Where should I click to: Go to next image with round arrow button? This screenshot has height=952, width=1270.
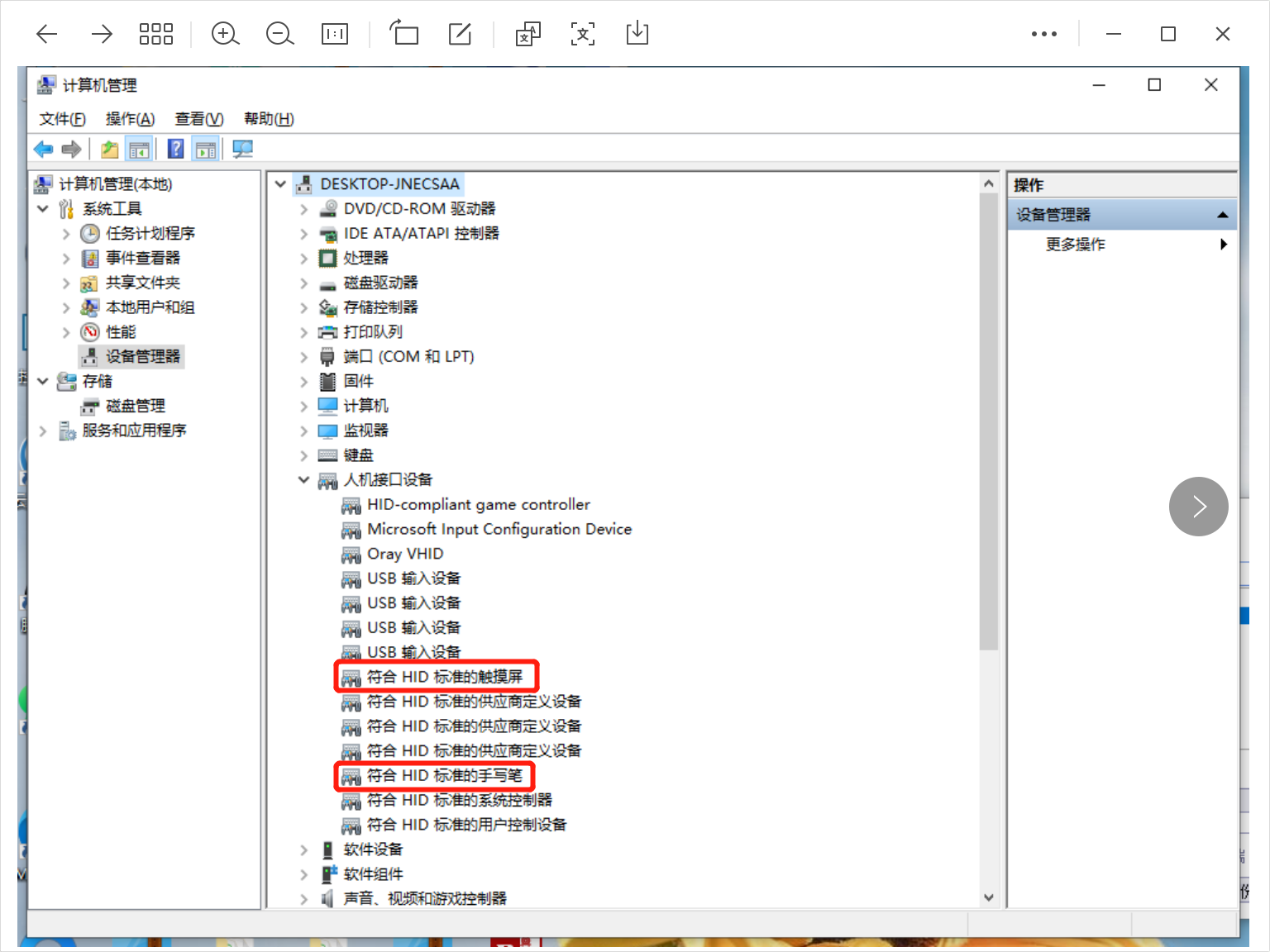point(1198,507)
